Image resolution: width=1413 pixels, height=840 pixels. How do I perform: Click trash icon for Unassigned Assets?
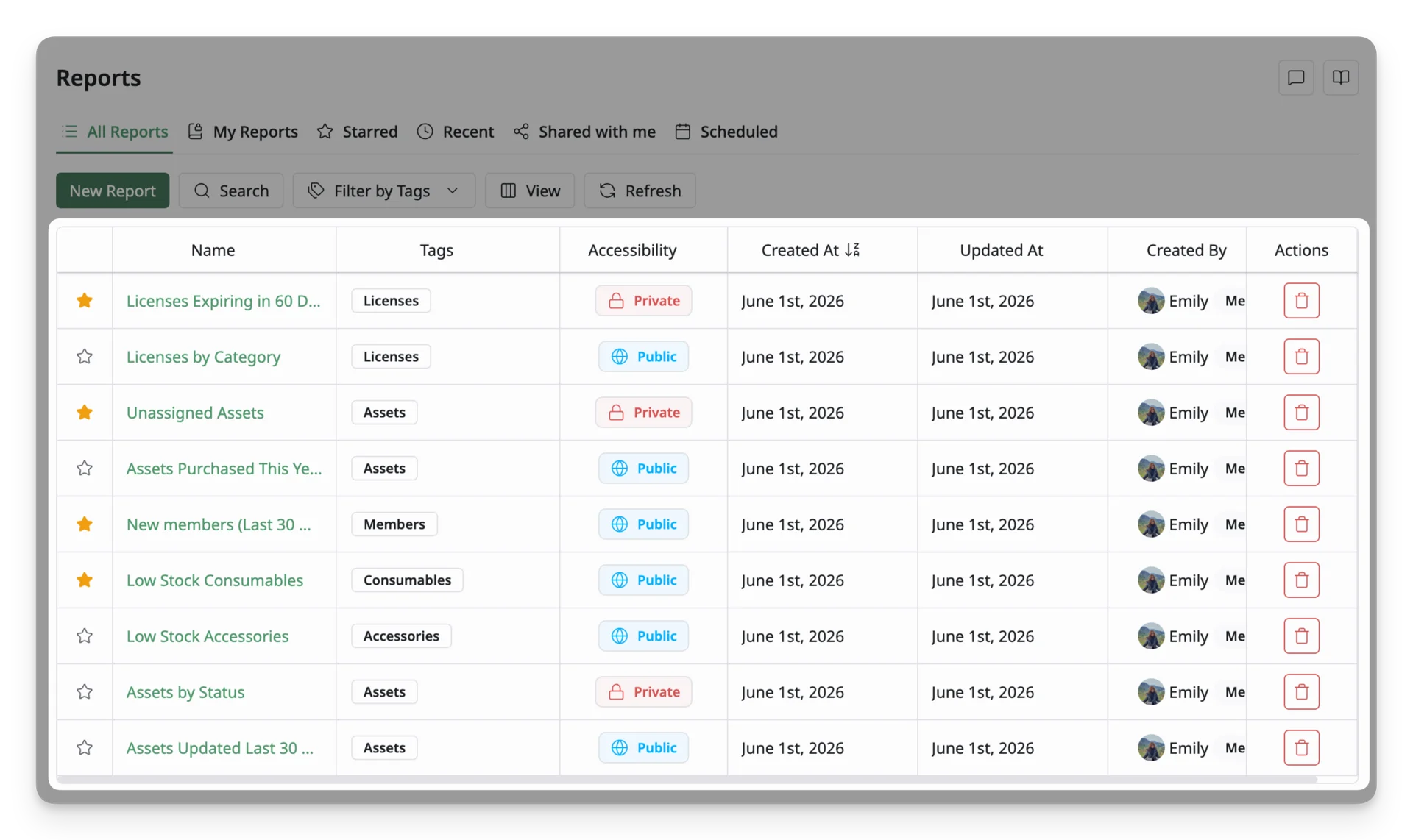point(1301,413)
